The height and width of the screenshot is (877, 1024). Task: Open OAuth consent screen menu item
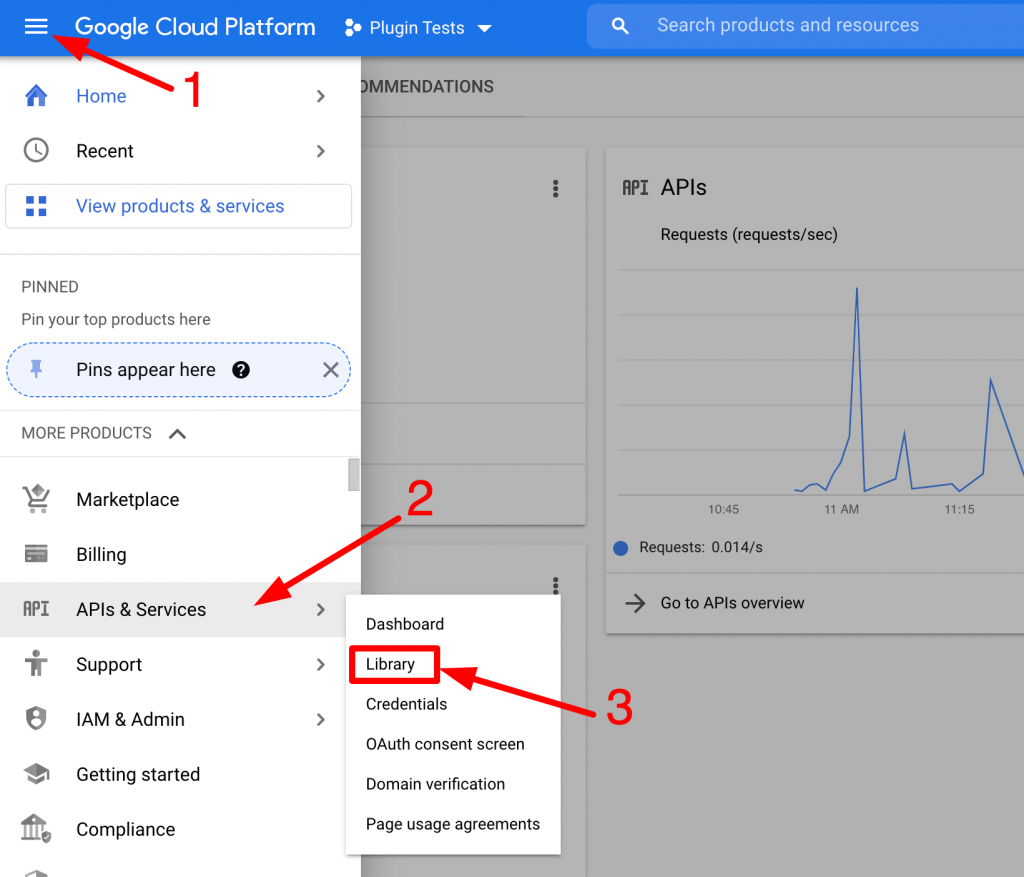click(x=444, y=744)
